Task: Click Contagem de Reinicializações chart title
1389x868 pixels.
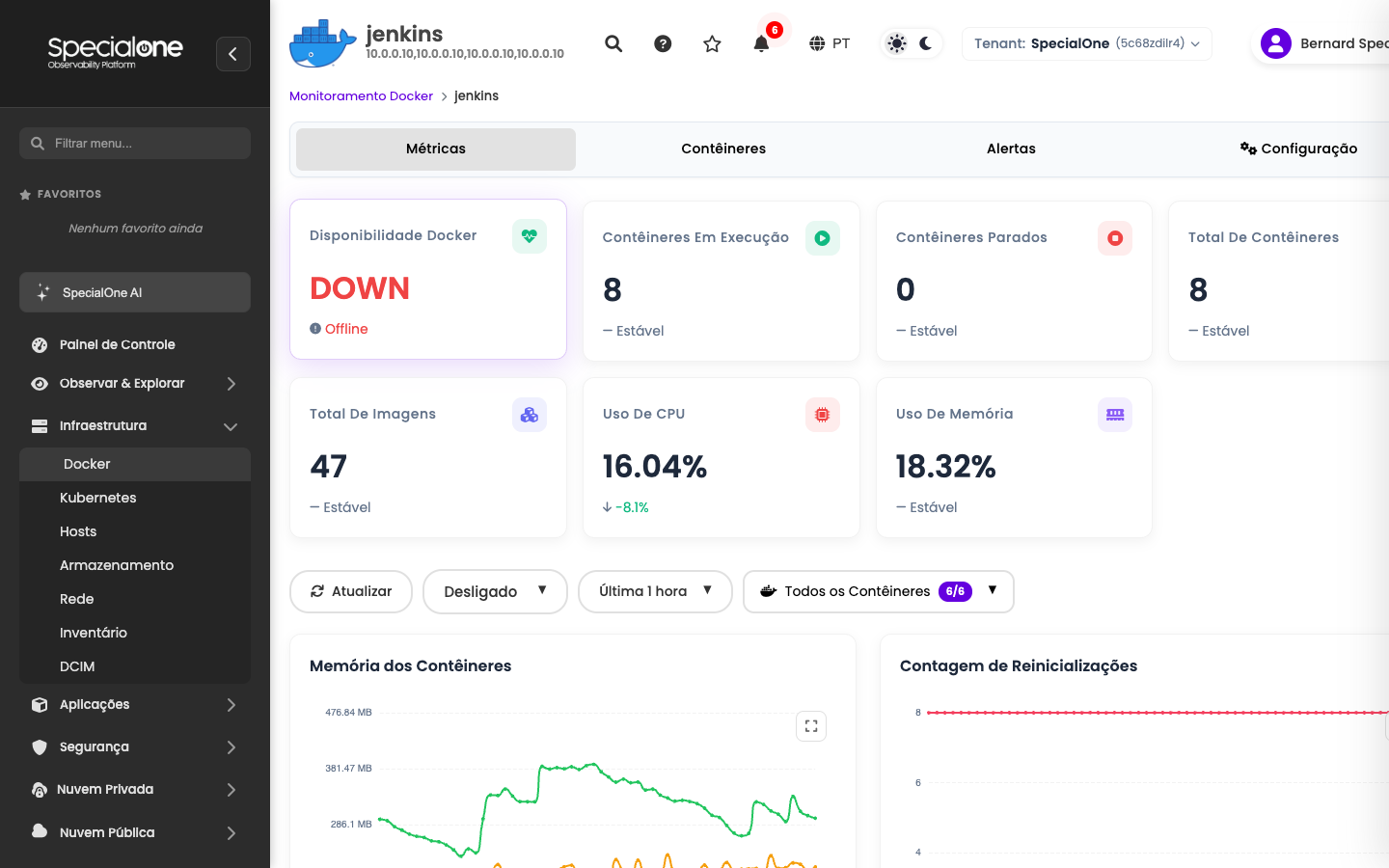Action: click(1019, 665)
